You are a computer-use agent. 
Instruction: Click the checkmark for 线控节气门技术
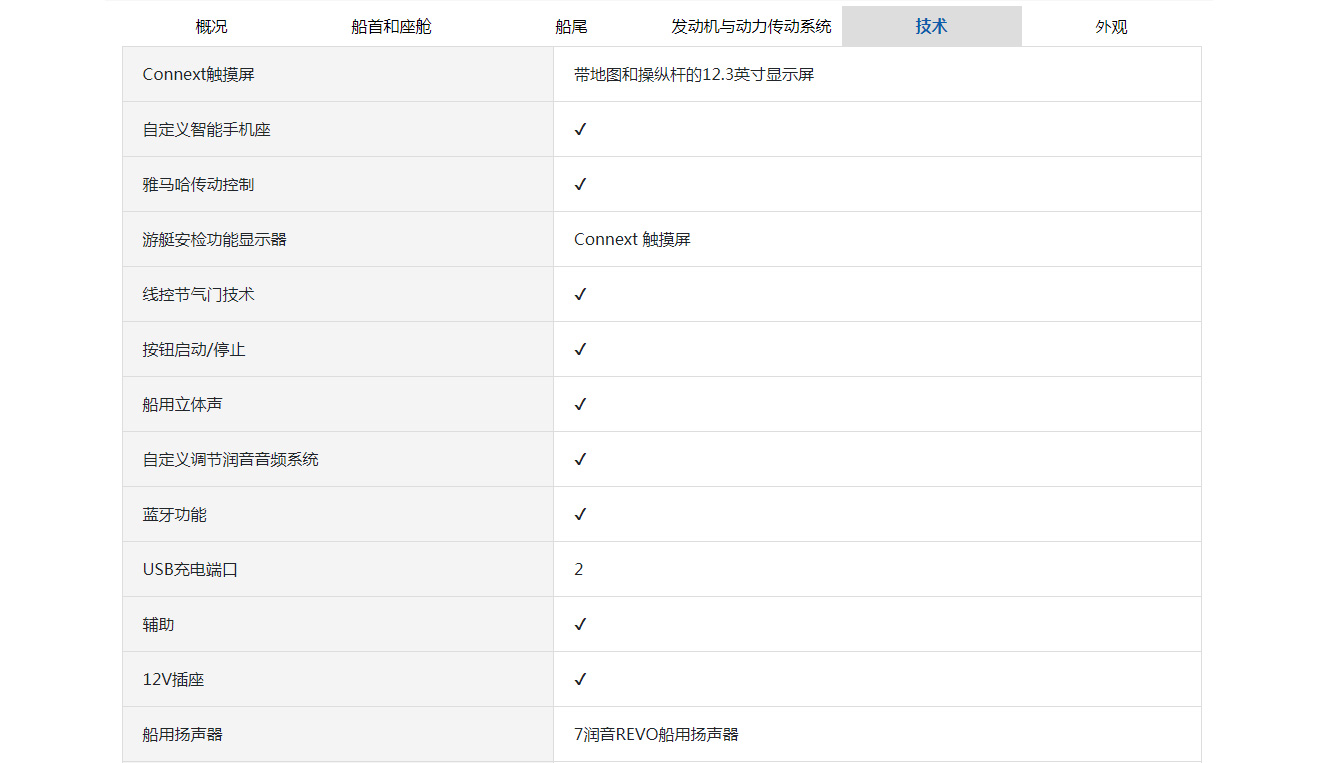tap(580, 294)
